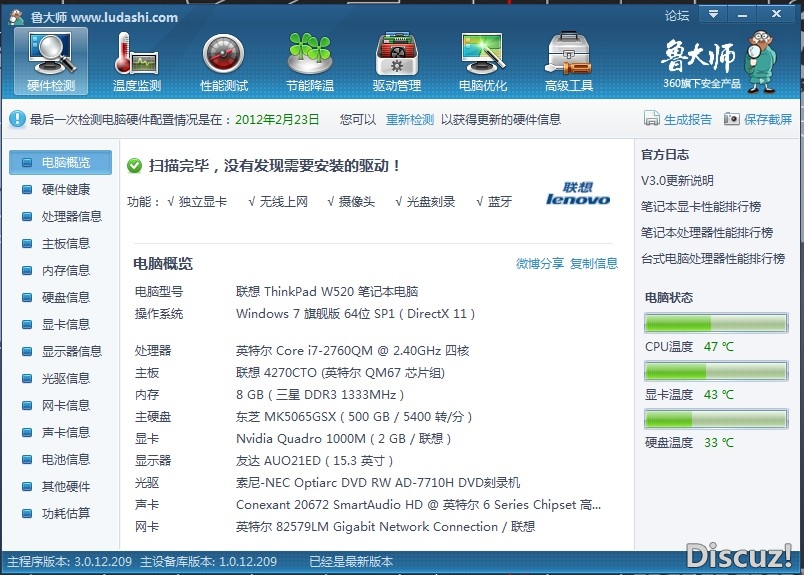Open V3.0更新说明 in official log
Screen dimensions: 804x575
click(677, 181)
